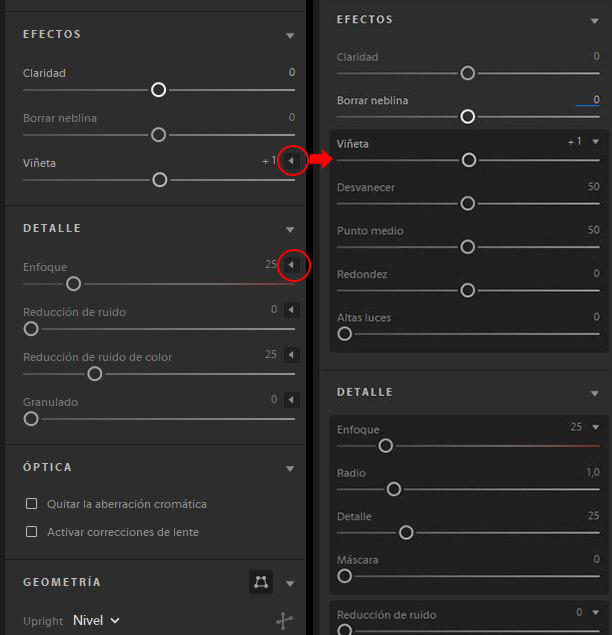Screen dimensions: 612x635
Task: Open the Guided Upright tool in Geometría
Action: click(261, 582)
